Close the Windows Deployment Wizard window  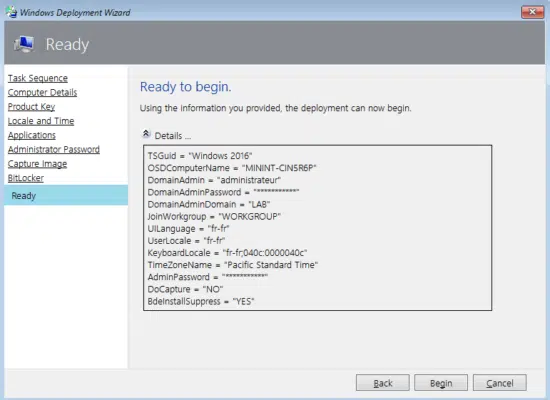[x=532, y=12]
